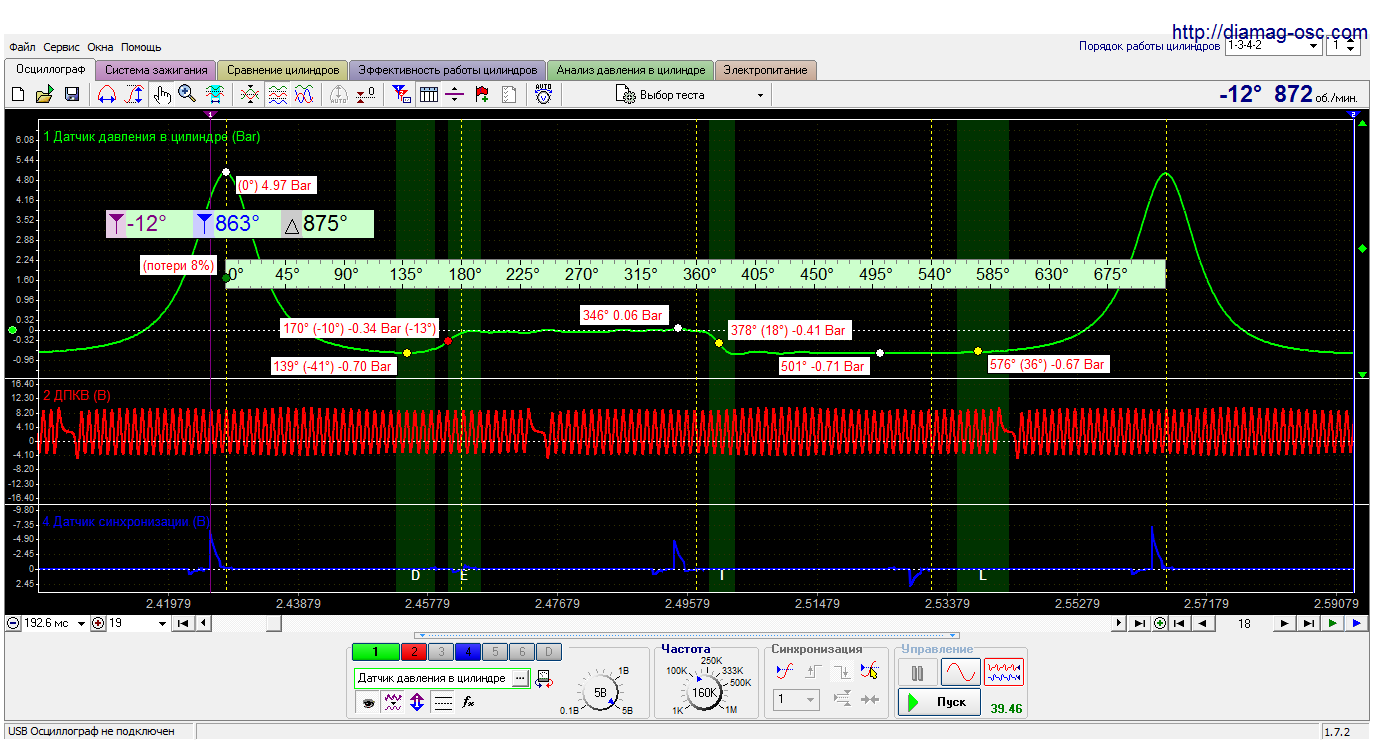Click the stacked channels waveform icon
This screenshot has height=744, width=1382.
pos(277,94)
